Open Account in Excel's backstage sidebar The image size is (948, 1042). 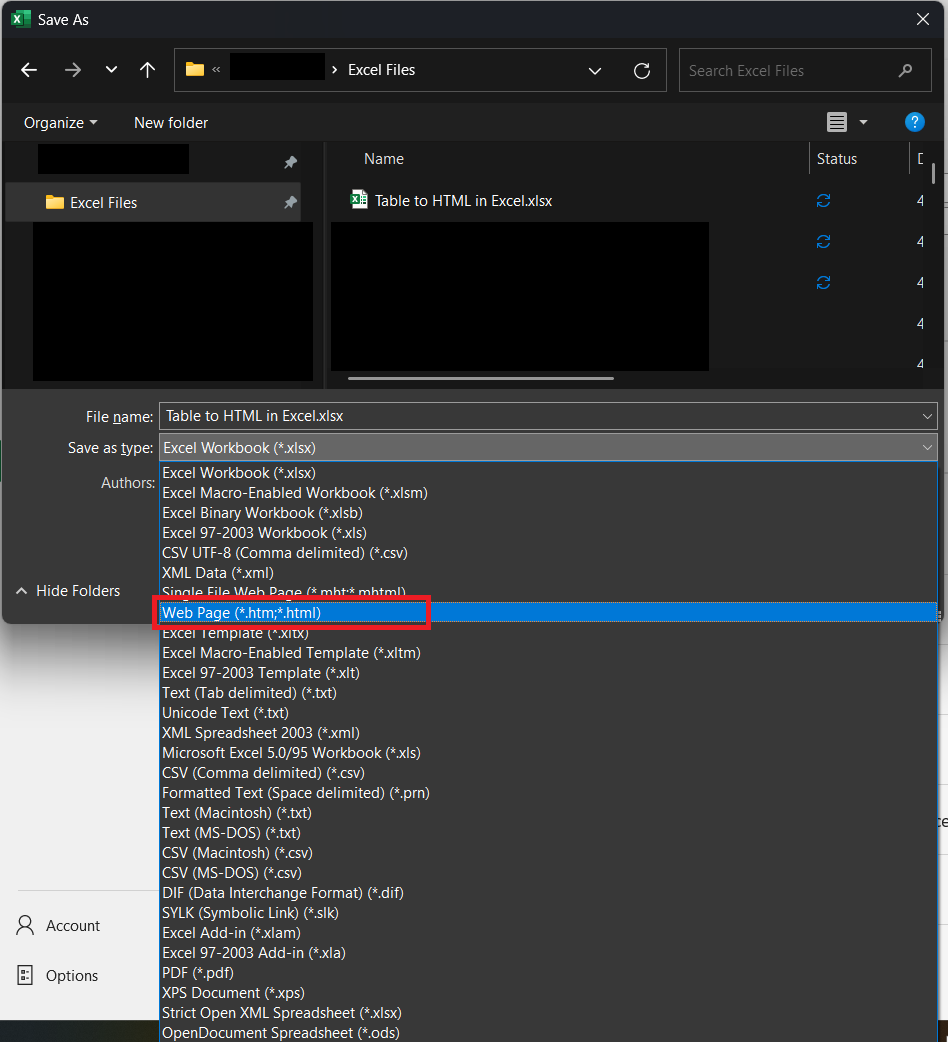58,926
